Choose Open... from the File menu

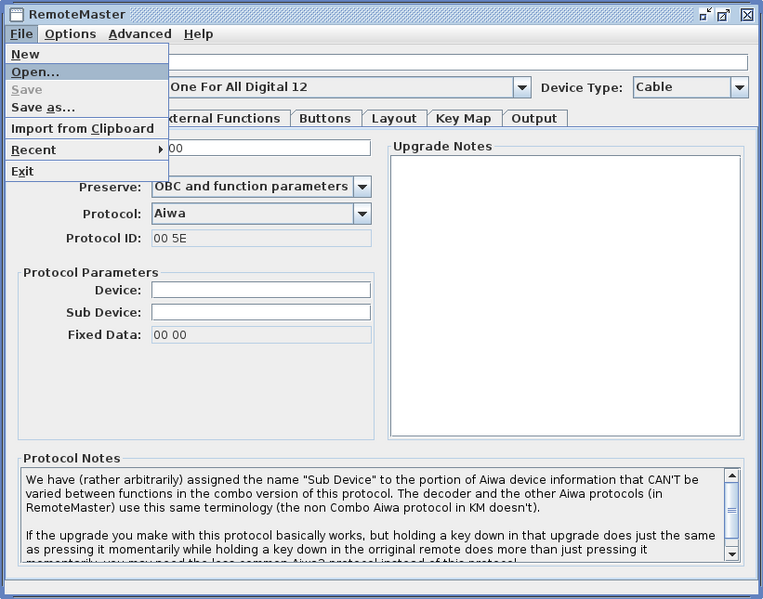tap(87, 72)
